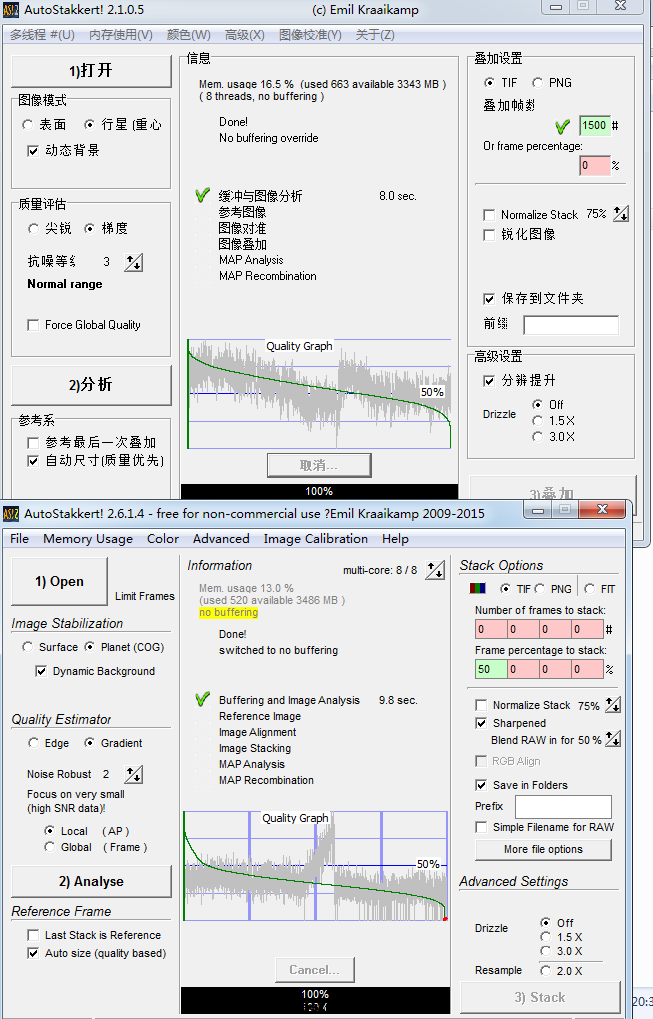Viewport: 653px width, 1019px height.
Task: Open Help menu in front window
Action: pos(395,538)
